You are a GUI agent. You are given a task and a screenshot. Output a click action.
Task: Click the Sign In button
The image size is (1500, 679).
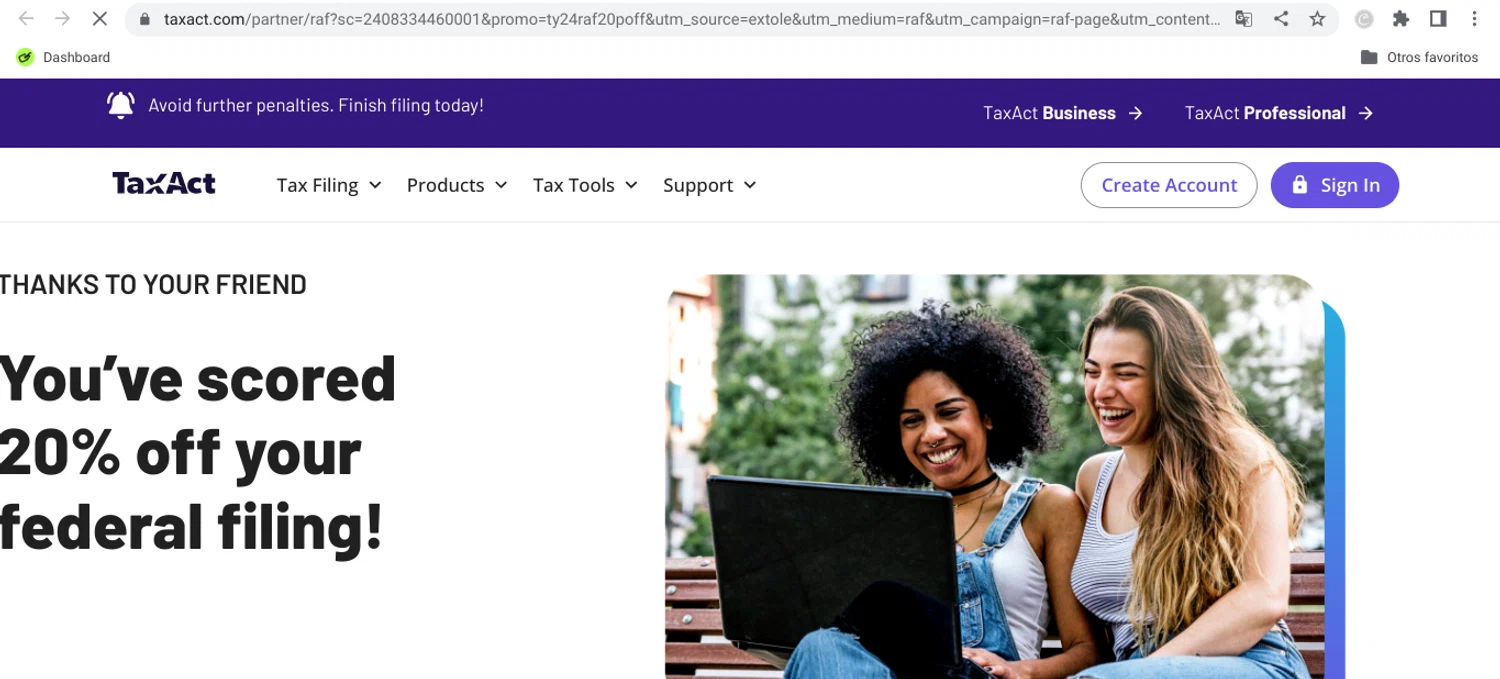1335,185
